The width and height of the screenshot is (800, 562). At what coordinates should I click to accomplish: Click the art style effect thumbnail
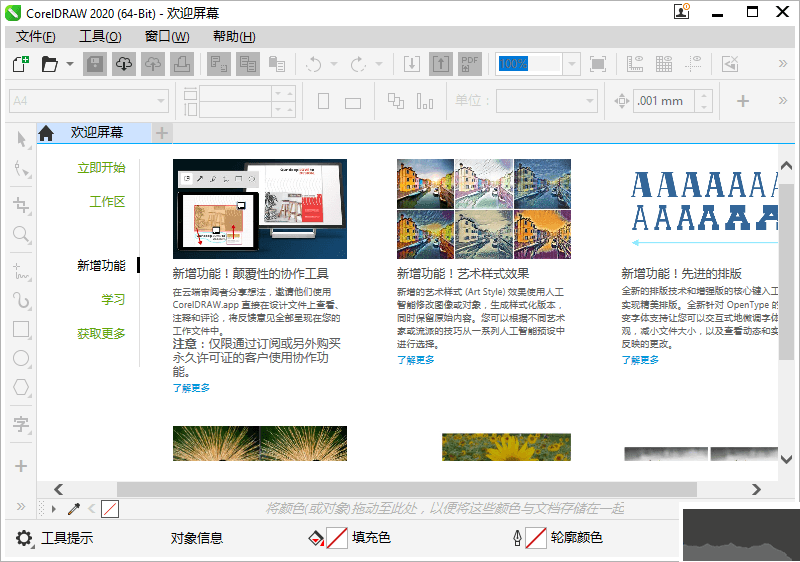[x=484, y=208]
